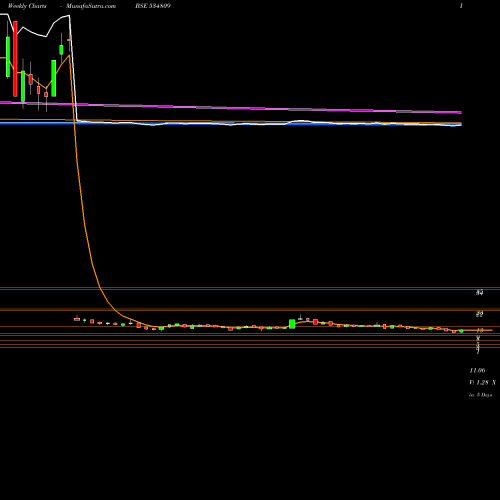Click the "MunafaSutra.com" label in the header
The width and height of the screenshot is (500, 500).
pyautogui.click(x=91, y=6)
